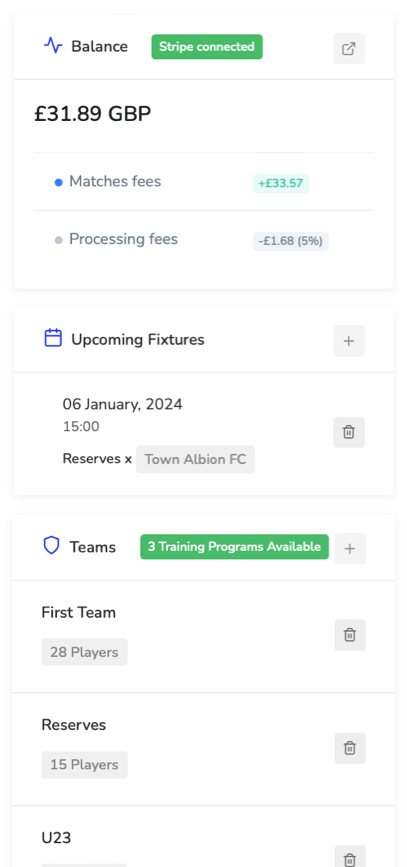The image size is (407, 867).
Task: Delete the U23 team
Action: tap(350, 859)
